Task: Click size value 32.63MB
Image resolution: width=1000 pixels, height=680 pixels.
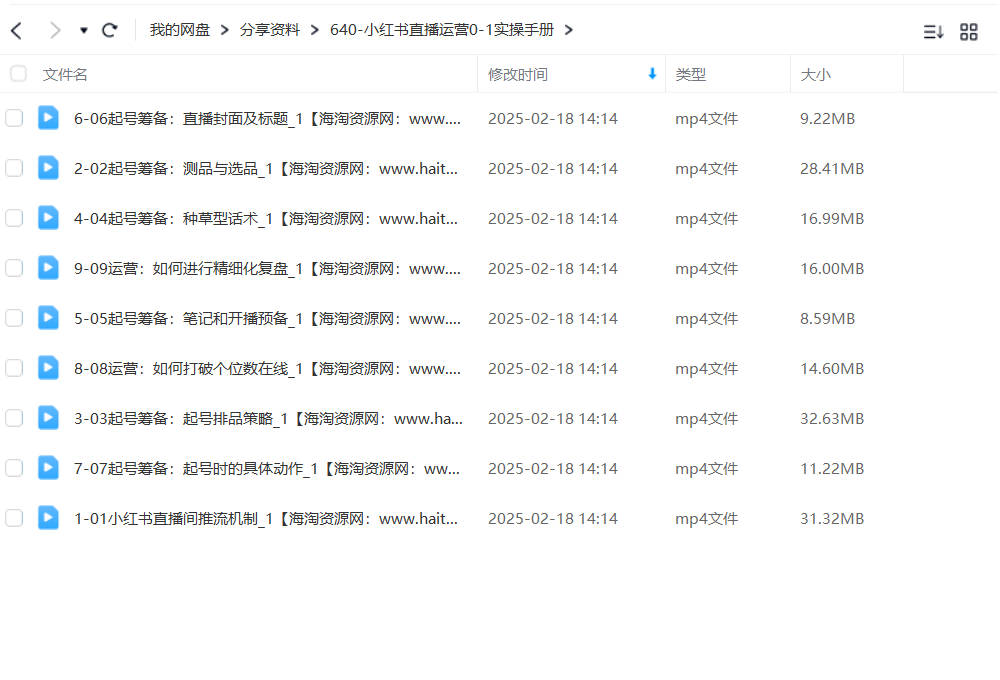Action: tap(832, 418)
